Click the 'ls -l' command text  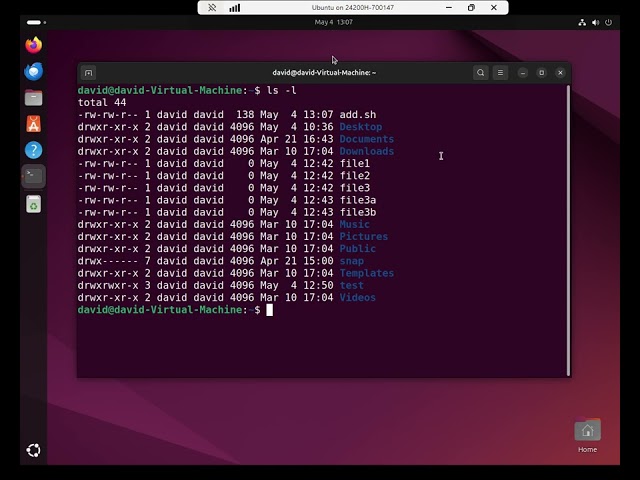(x=282, y=90)
